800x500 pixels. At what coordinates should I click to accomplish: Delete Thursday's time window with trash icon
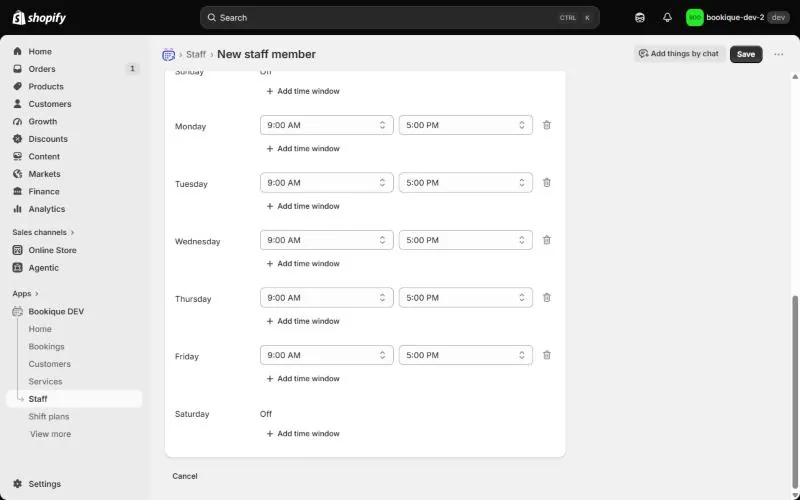(546, 297)
